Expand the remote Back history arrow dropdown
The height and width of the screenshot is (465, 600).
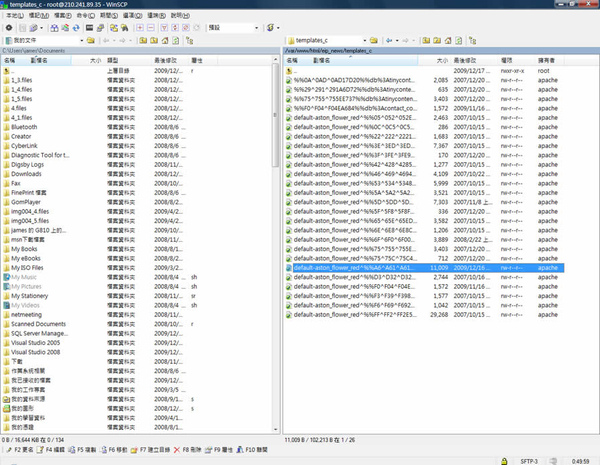tap(397, 40)
